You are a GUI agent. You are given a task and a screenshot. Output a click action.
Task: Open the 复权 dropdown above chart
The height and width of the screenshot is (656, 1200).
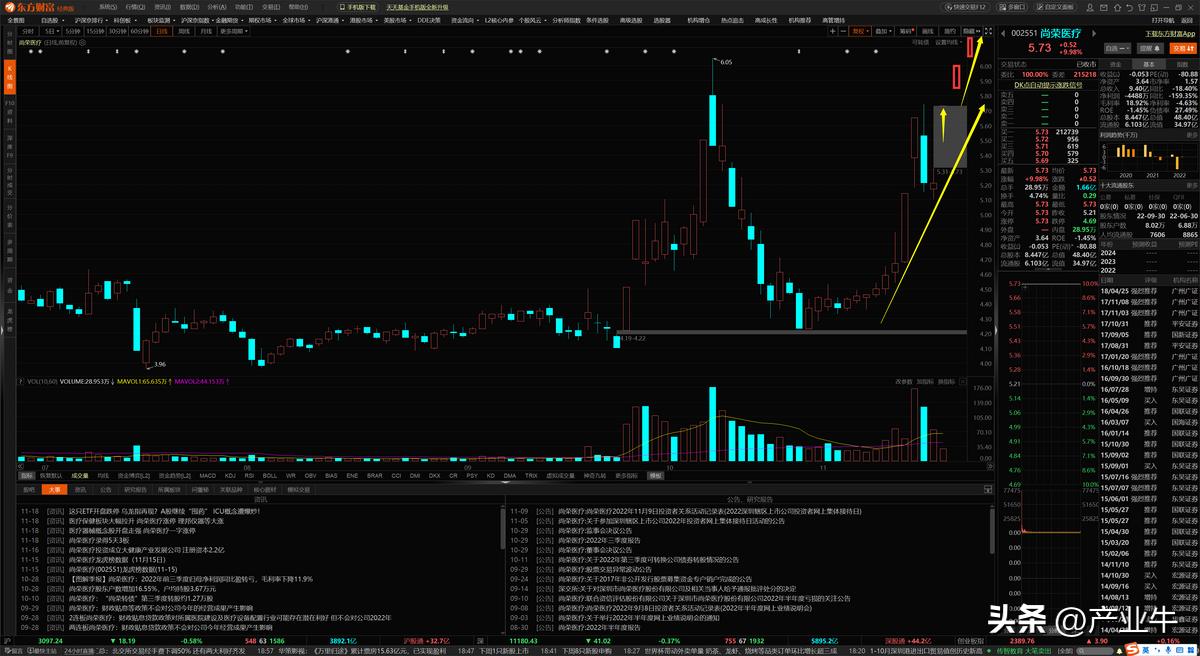point(859,31)
